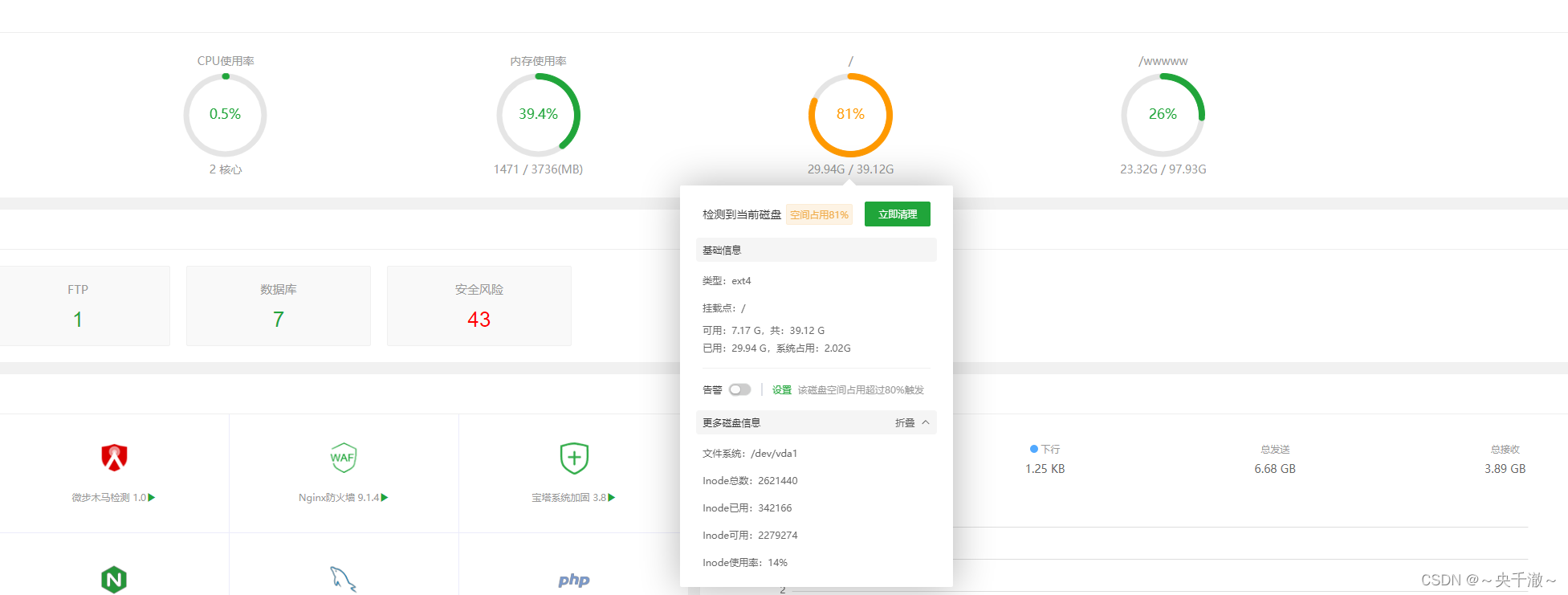Click the MySQL dolphin icon
The height and width of the screenshot is (595, 1568).
click(343, 579)
